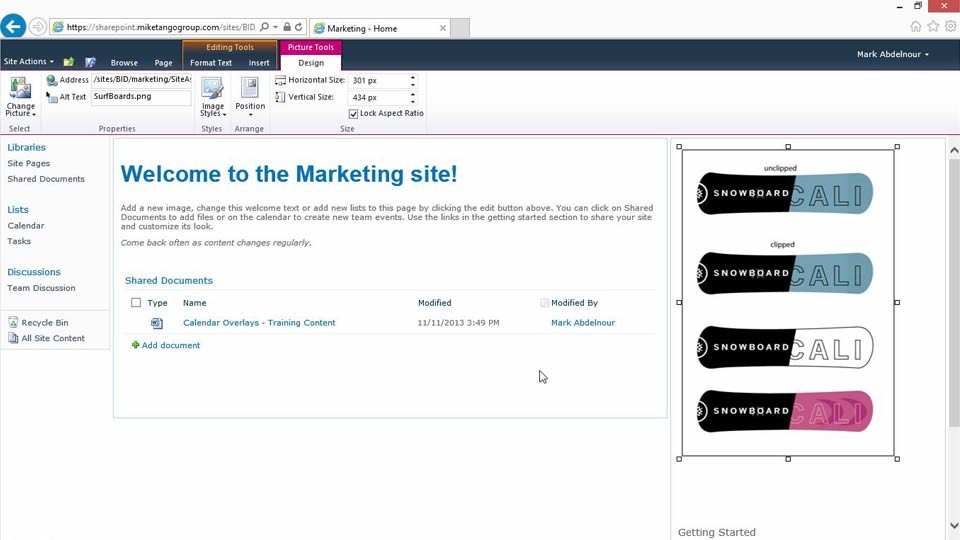Viewport: 960px width, 540px height.
Task: Click the search magnifier in address bar
Action: click(264, 27)
